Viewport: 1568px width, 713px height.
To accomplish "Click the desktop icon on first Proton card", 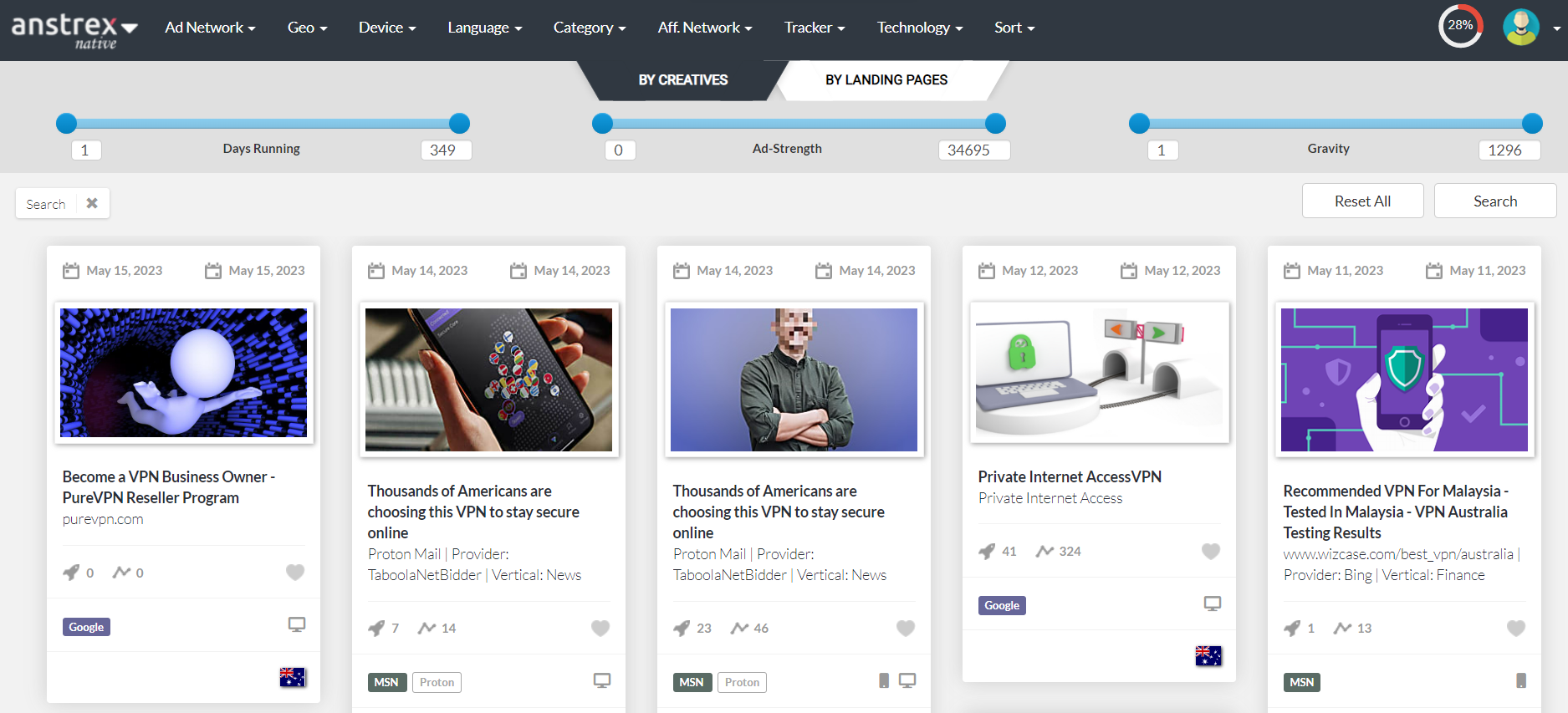I will click(x=602, y=680).
